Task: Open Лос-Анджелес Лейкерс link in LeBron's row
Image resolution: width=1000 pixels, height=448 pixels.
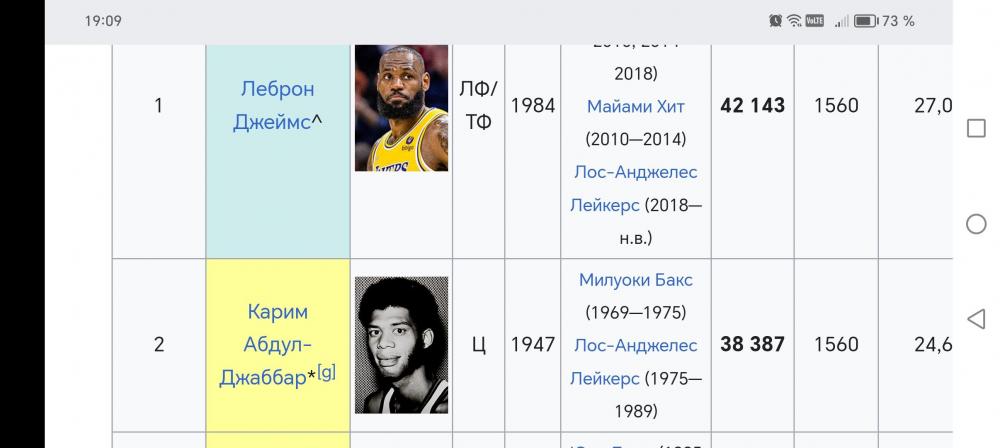Action: (x=636, y=188)
